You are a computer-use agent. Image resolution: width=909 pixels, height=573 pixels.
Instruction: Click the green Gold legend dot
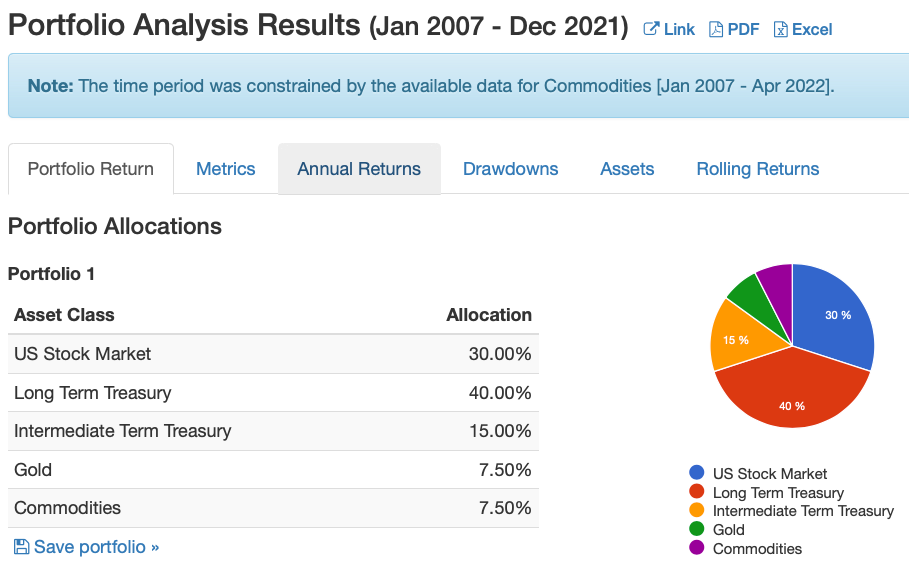pyautogui.click(x=697, y=529)
